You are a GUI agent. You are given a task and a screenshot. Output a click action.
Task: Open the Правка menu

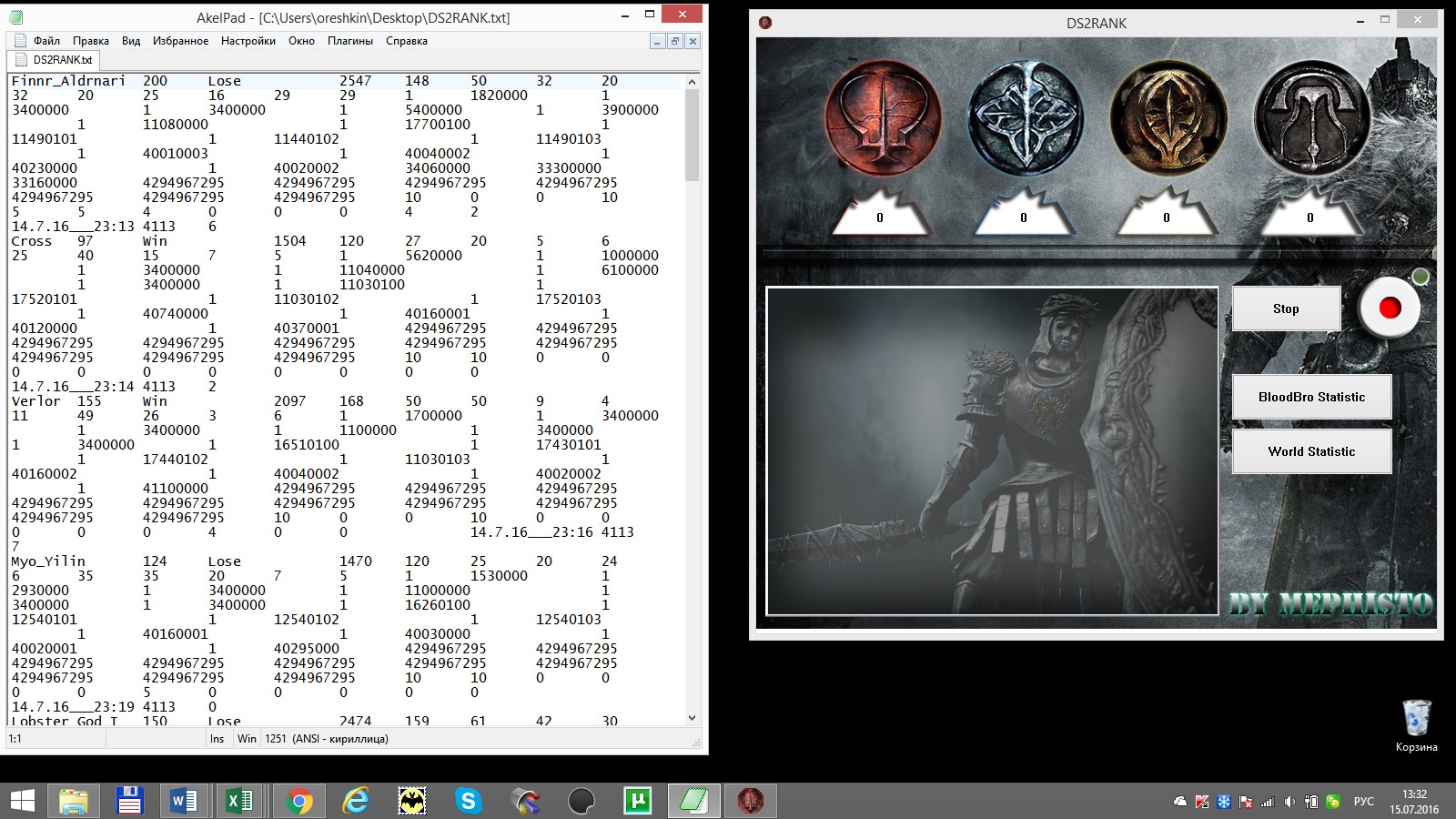click(91, 41)
